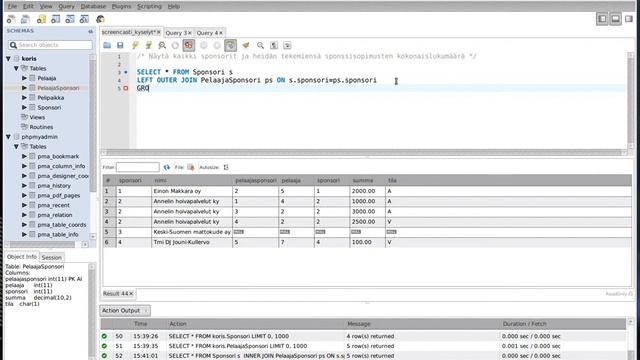Screen dimensions: 640x360
Task: Open the Query menu
Action: 66,7
